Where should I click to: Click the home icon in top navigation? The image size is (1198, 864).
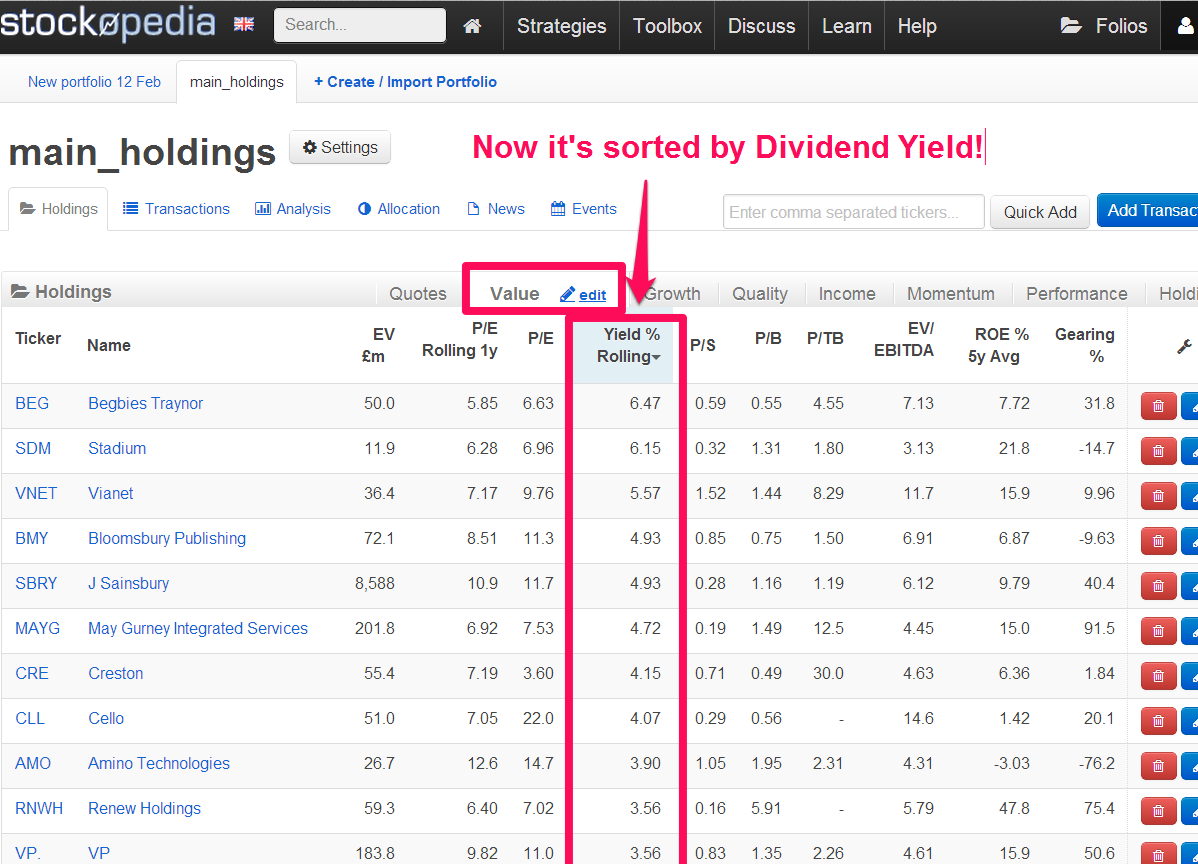[x=472, y=26]
